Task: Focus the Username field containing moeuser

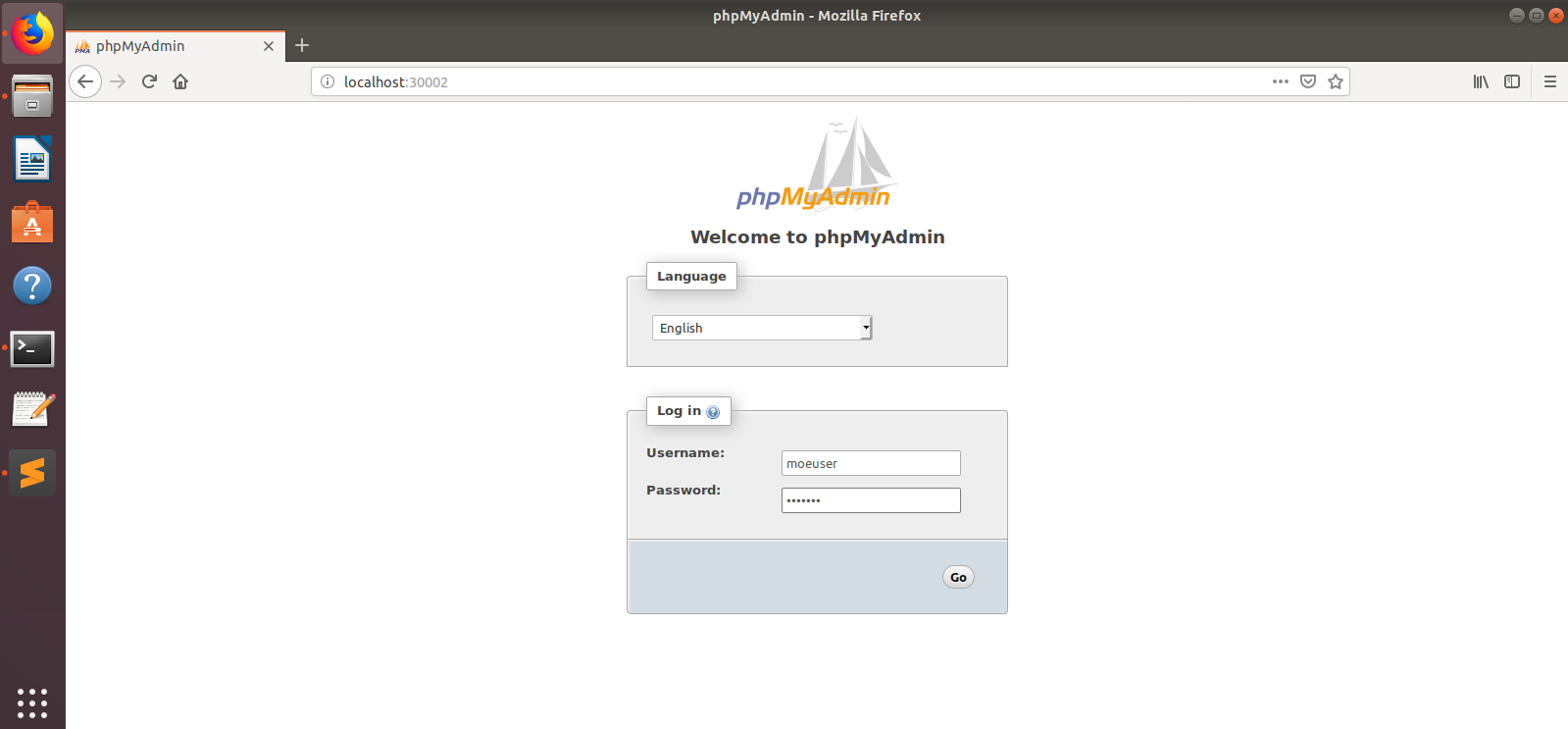Action: click(871, 463)
